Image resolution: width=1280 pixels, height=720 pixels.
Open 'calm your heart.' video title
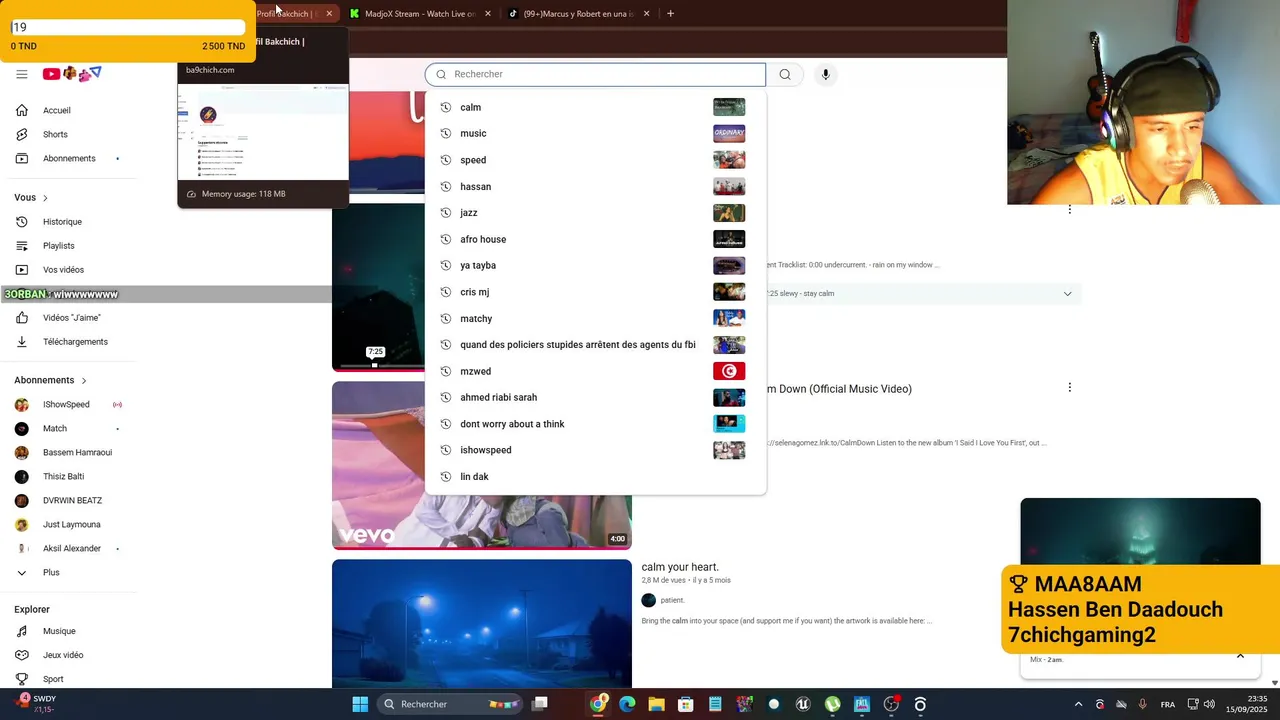680,567
